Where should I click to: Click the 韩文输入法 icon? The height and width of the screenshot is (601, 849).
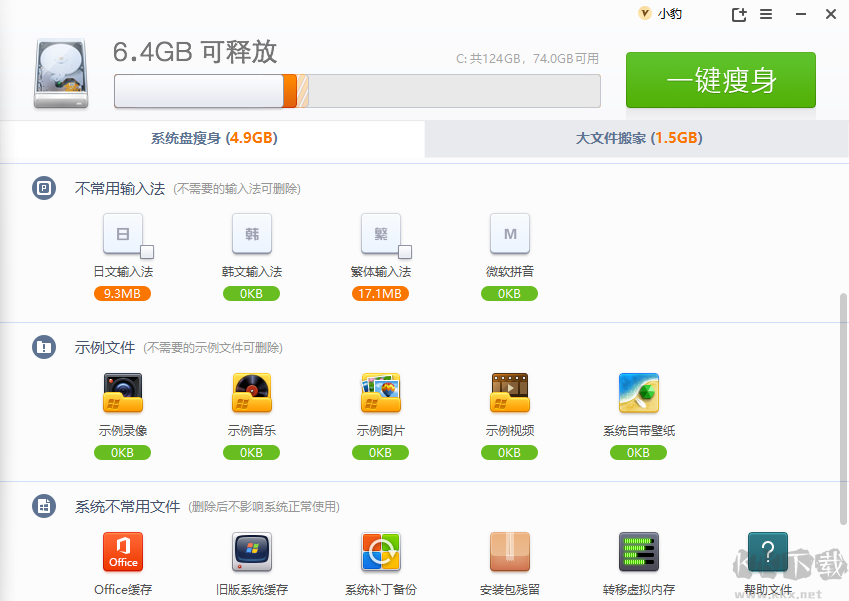(x=252, y=234)
